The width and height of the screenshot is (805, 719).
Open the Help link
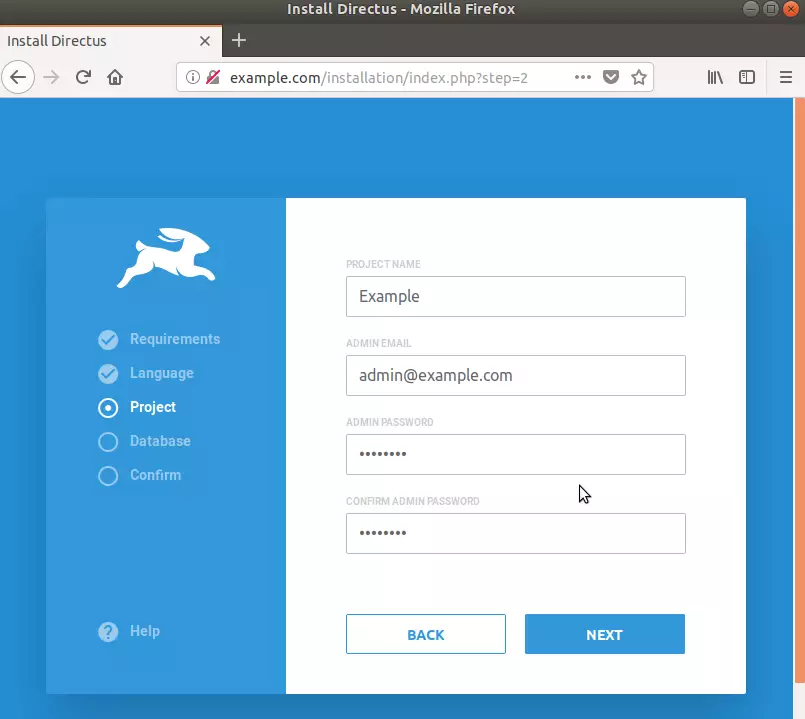click(145, 631)
